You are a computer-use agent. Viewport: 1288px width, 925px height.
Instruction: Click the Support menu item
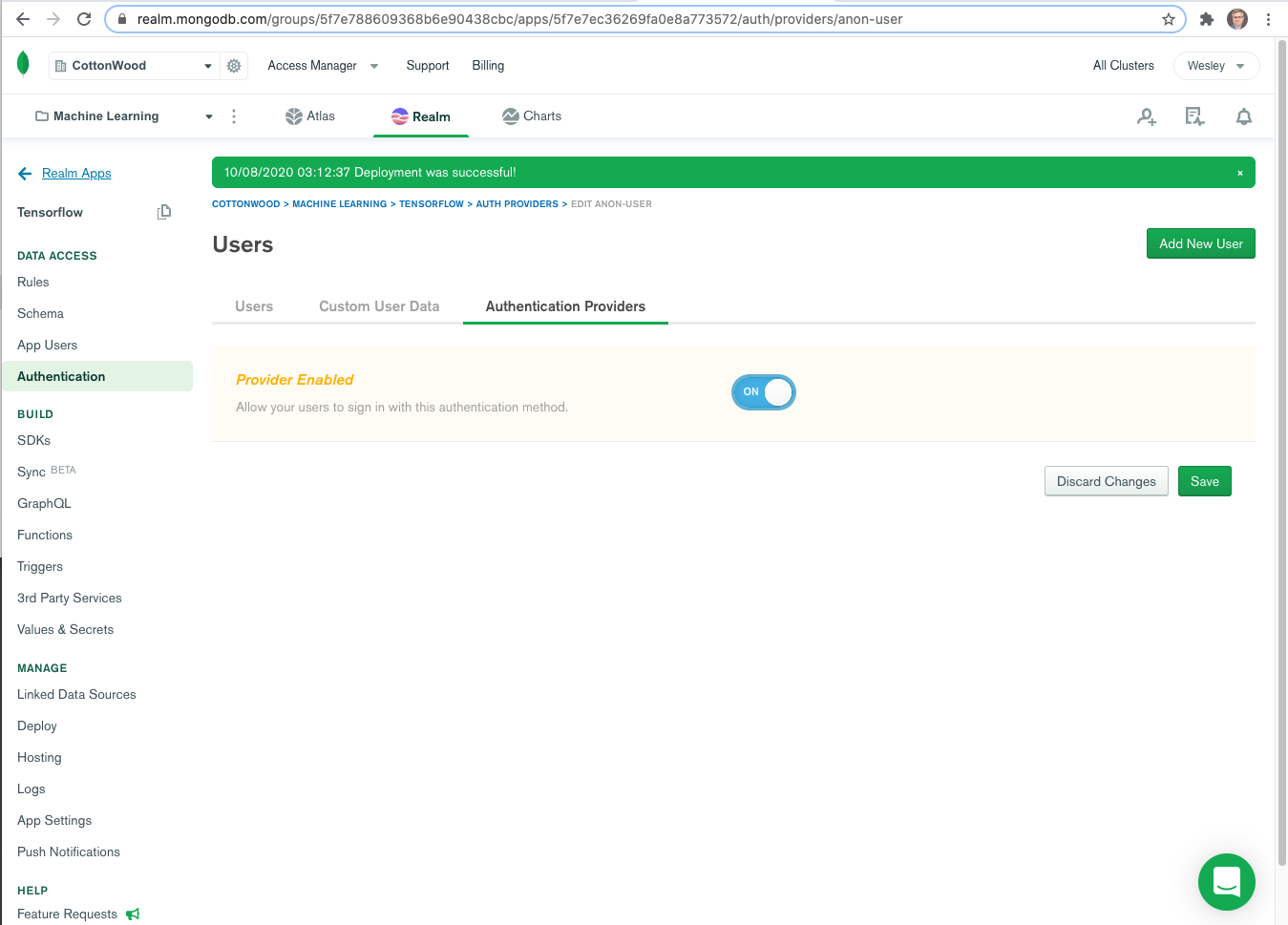pos(428,66)
